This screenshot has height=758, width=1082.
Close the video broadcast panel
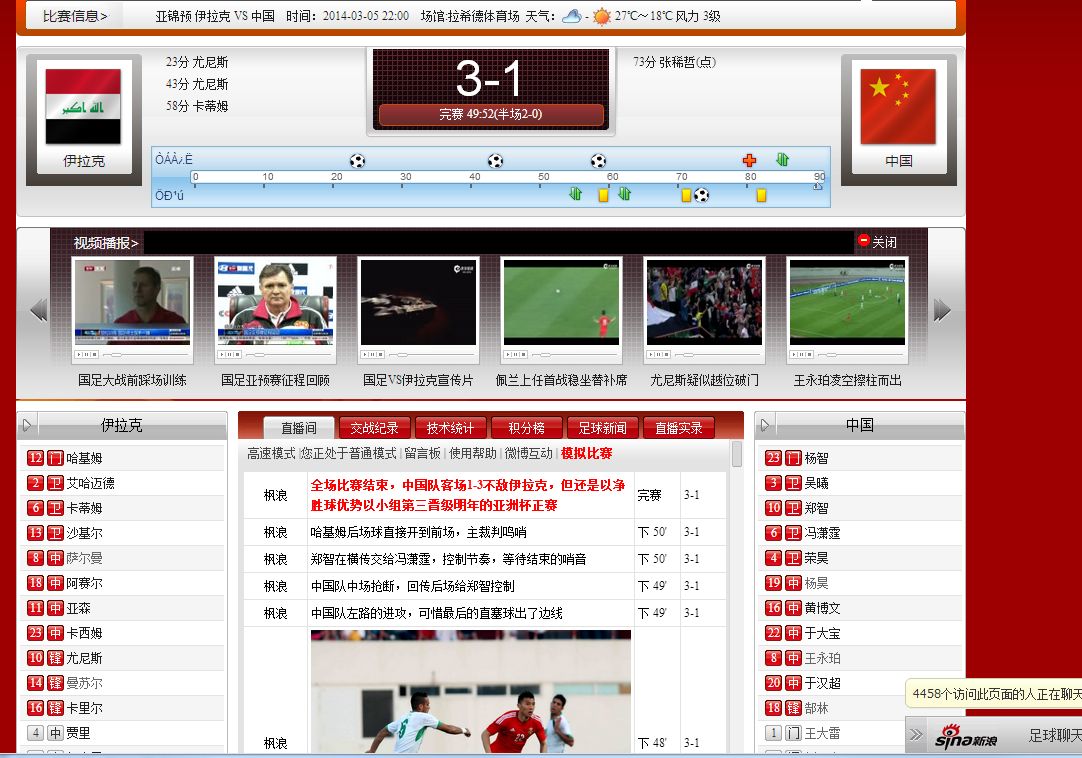877,241
